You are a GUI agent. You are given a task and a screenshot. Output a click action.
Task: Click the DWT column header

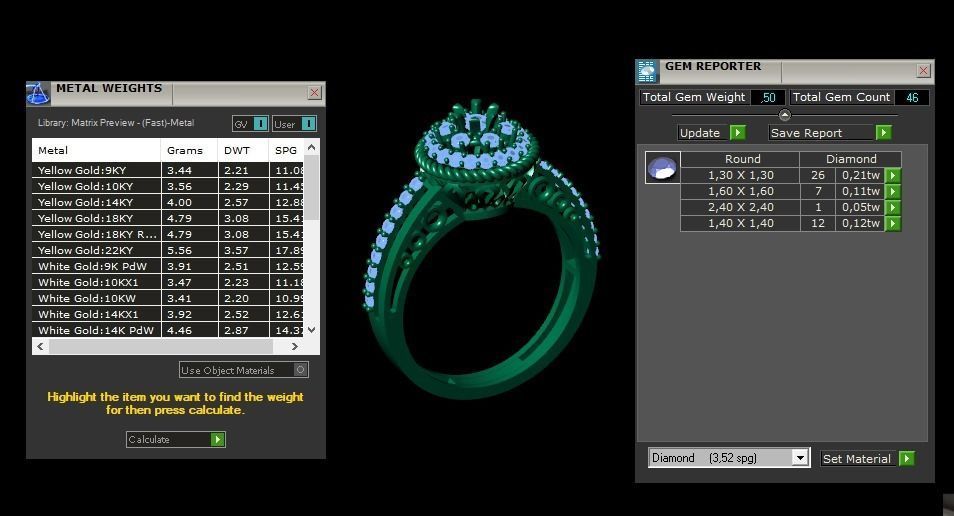point(243,150)
